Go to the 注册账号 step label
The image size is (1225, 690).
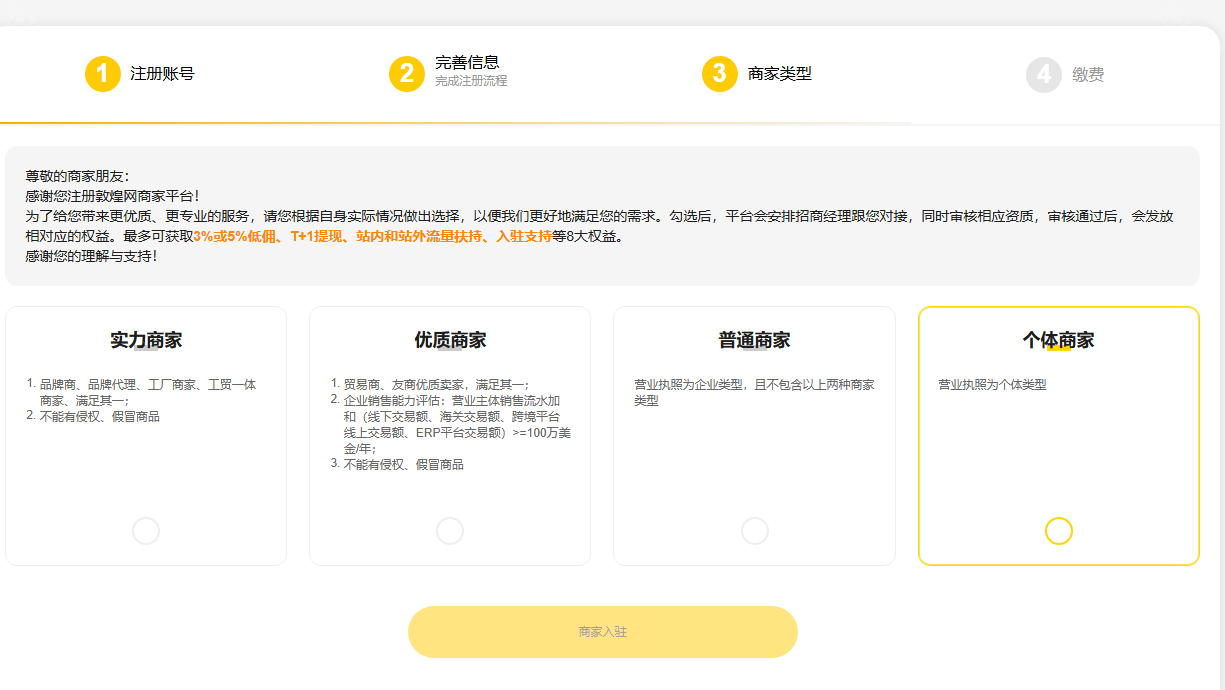(162, 74)
